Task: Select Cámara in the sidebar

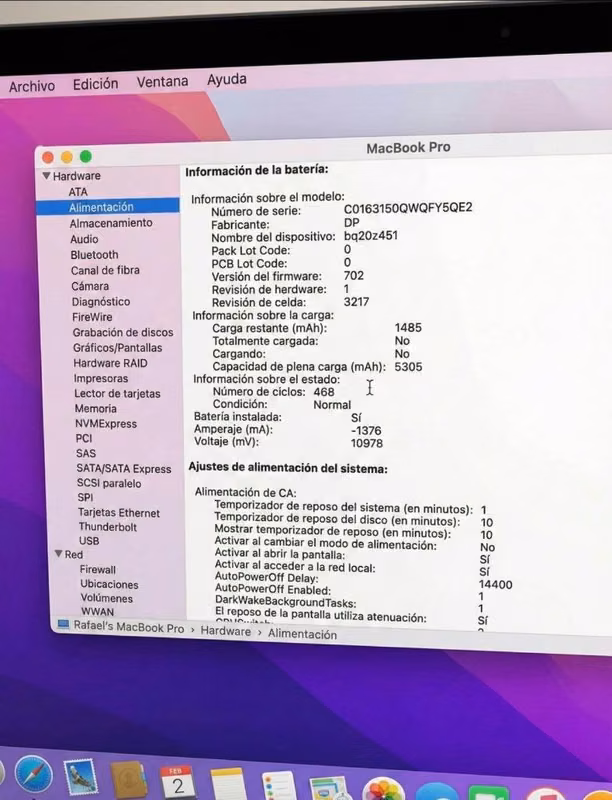Action: pos(90,286)
